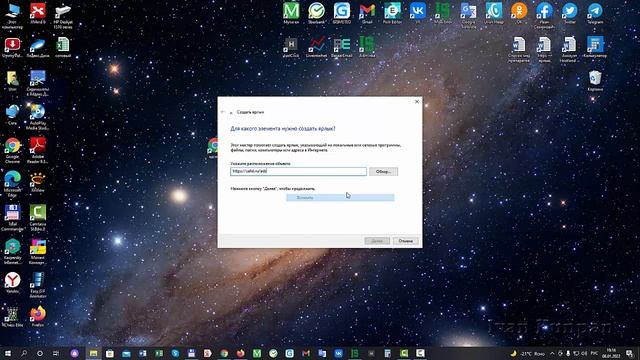Click the back arrow in the shortcut wizard
Image resolution: width=640 pixels, height=360 pixels.
pyautogui.click(x=223, y=112)
